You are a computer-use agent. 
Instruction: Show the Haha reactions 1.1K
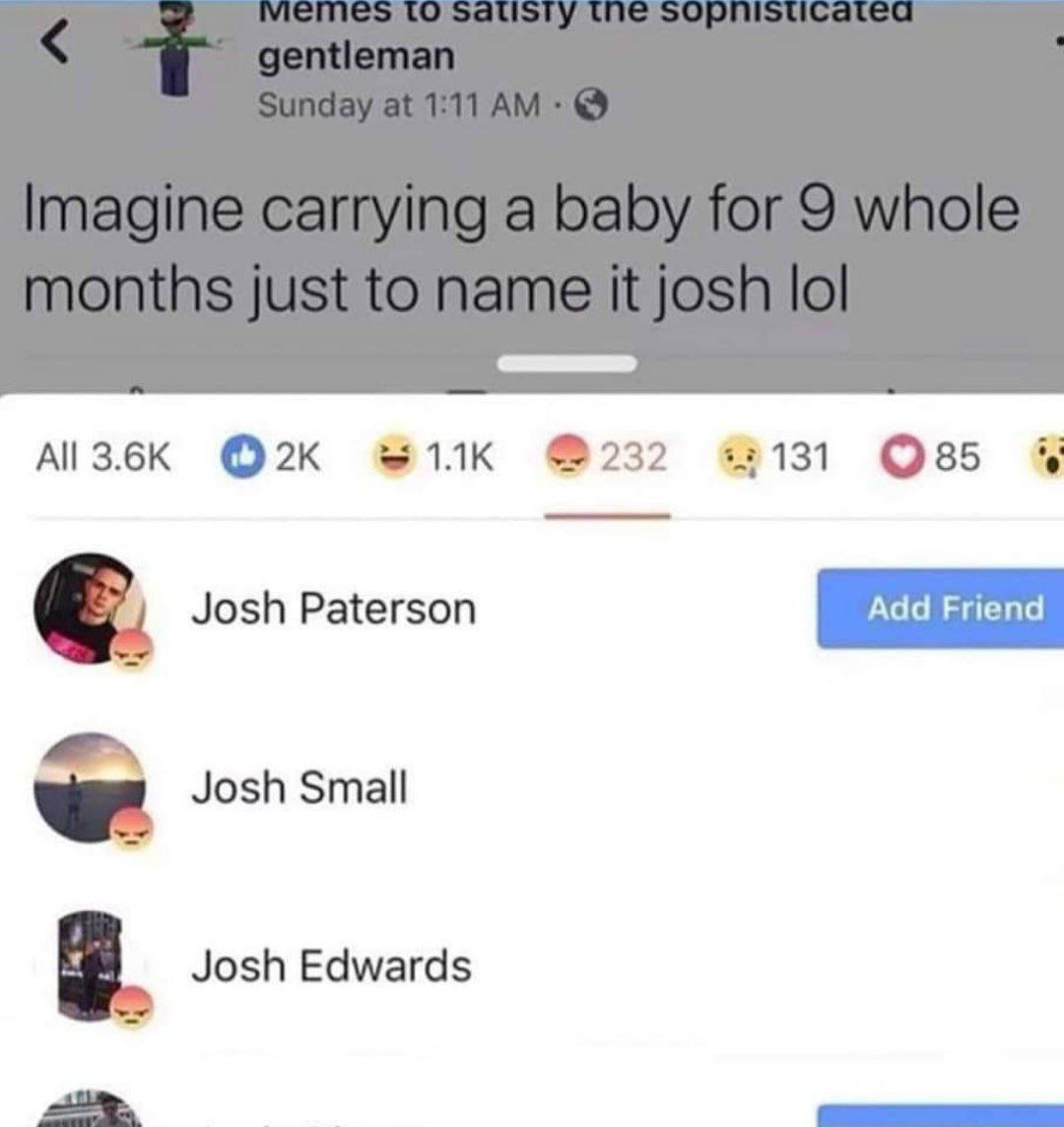coord(432,456)
